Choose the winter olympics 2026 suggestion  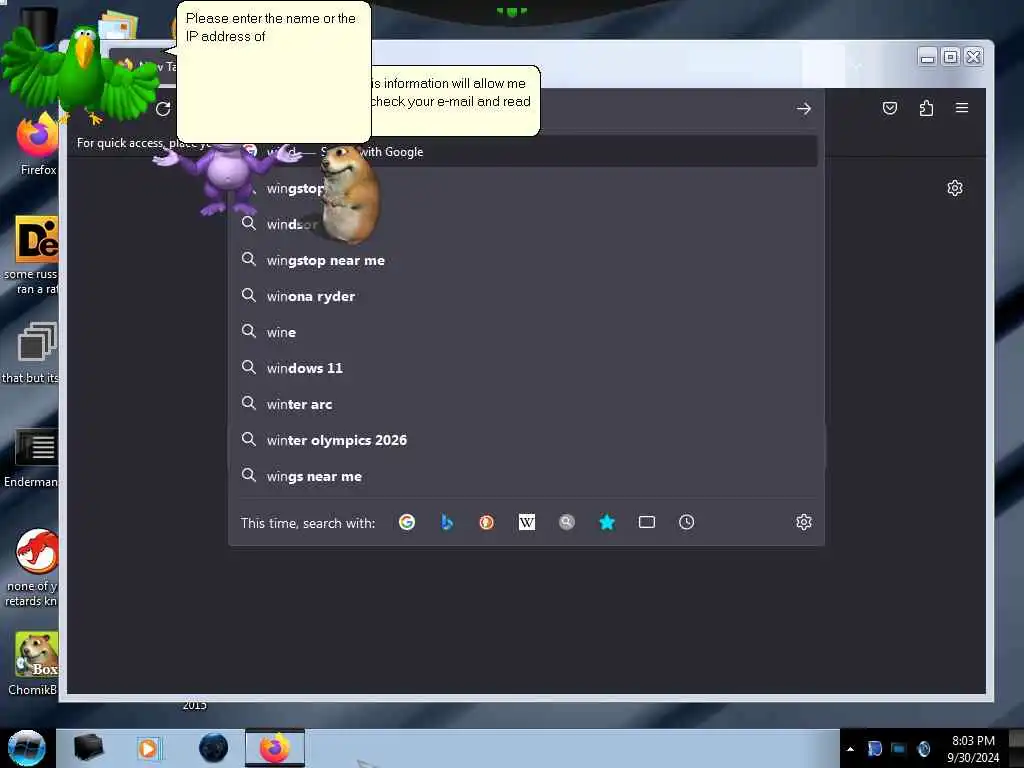click(x=526, y=440)
